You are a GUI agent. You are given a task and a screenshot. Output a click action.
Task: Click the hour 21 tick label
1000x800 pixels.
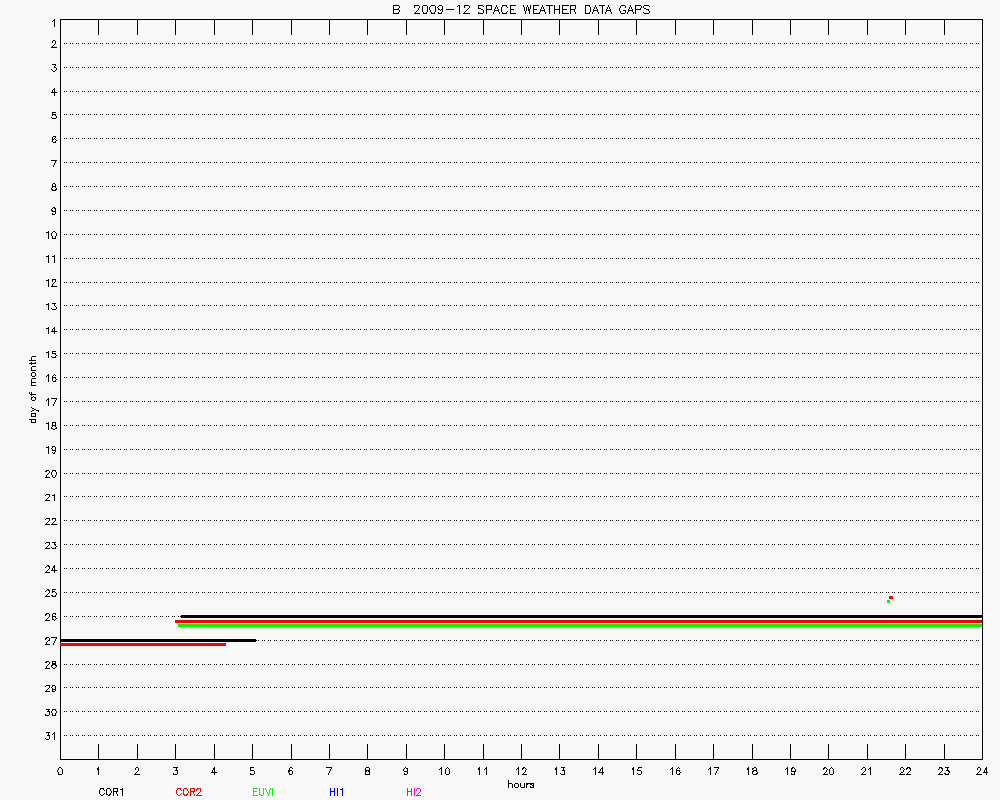[866, 771]
